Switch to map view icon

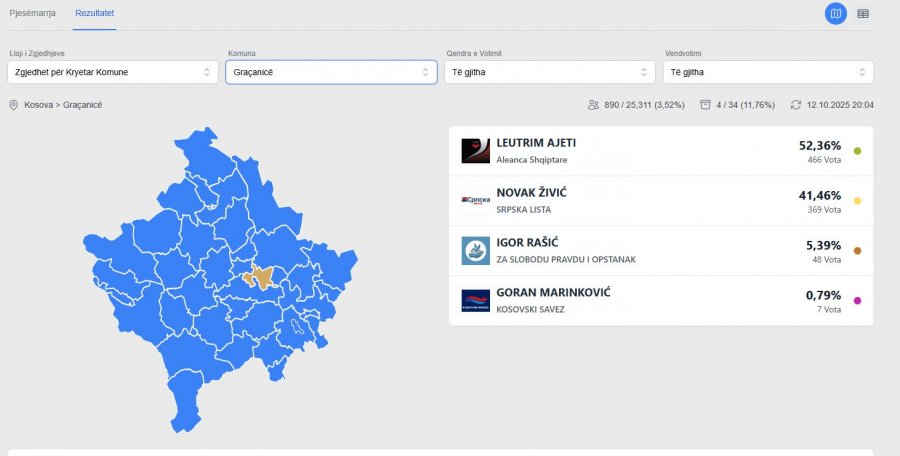[835, 14]
